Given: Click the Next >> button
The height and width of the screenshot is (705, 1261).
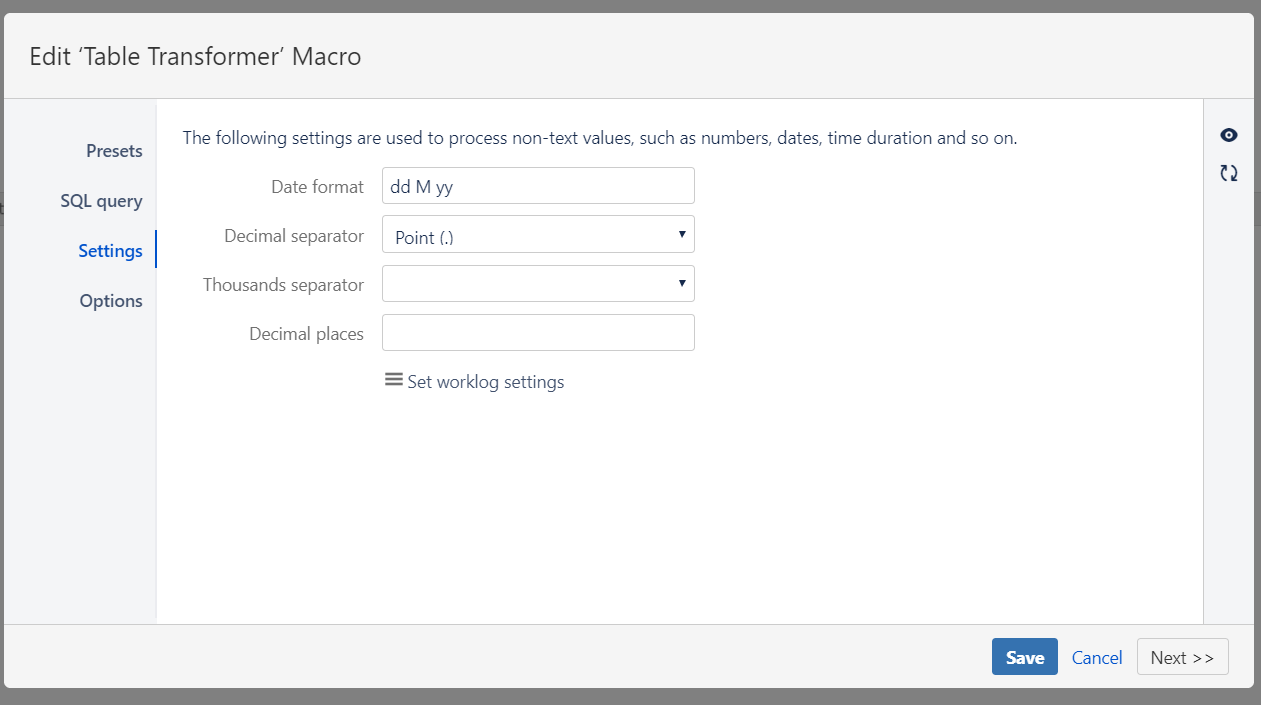Looking at the screenshot, I should [1182, 657].
